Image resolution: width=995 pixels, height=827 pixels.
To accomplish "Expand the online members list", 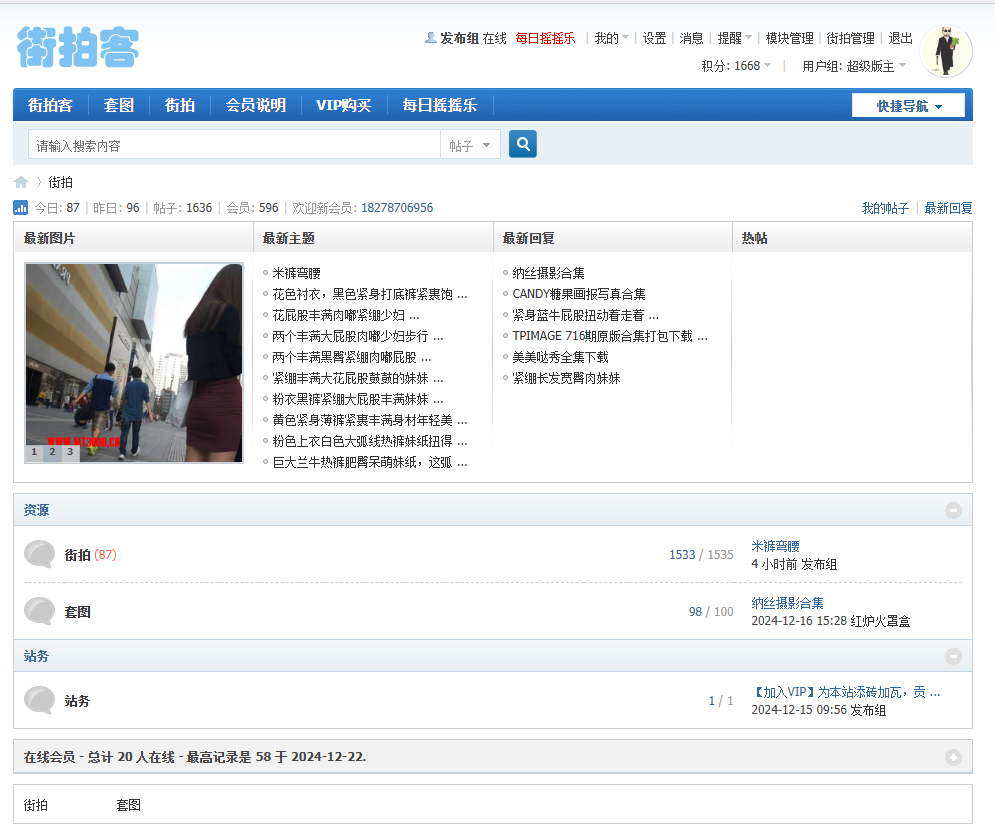I will 953,757.
